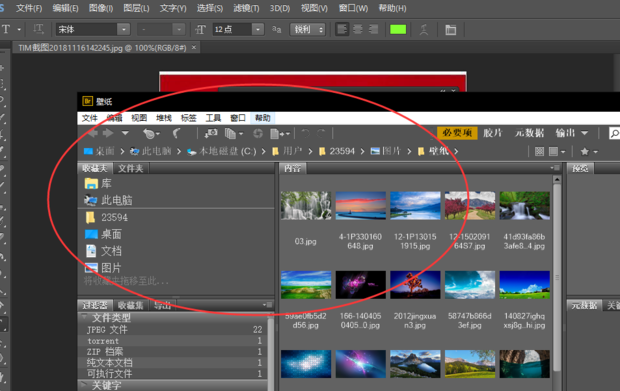Open Photoshop 滤镜(T) menu
Image resolution: width=620 pixels, height=391 pixels.
pos(246,8)
